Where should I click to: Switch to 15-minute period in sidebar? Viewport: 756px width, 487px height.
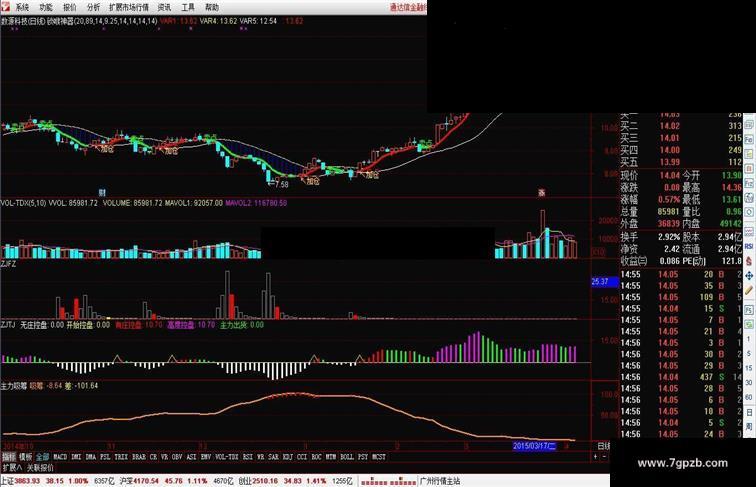[749, 368]
